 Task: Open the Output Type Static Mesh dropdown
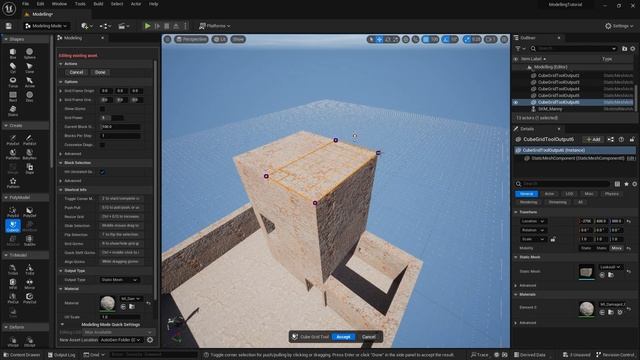coord(119,280)
